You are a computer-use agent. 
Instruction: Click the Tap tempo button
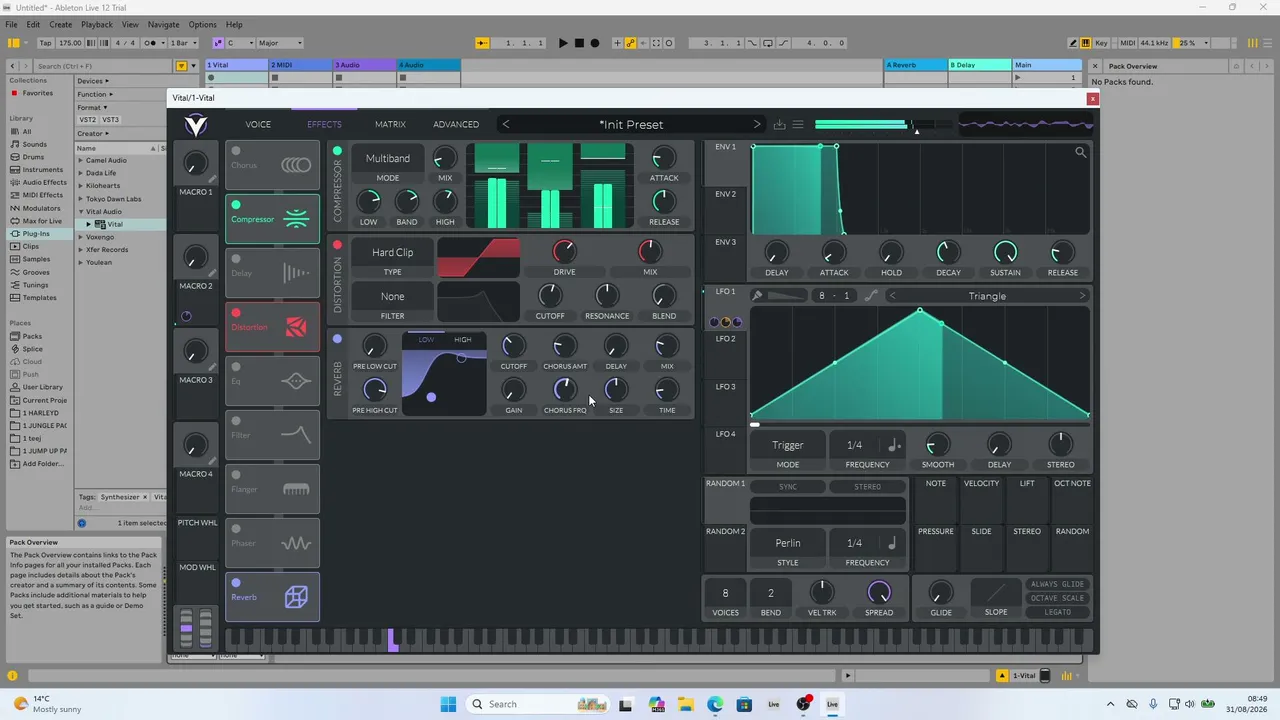[46, 43]
